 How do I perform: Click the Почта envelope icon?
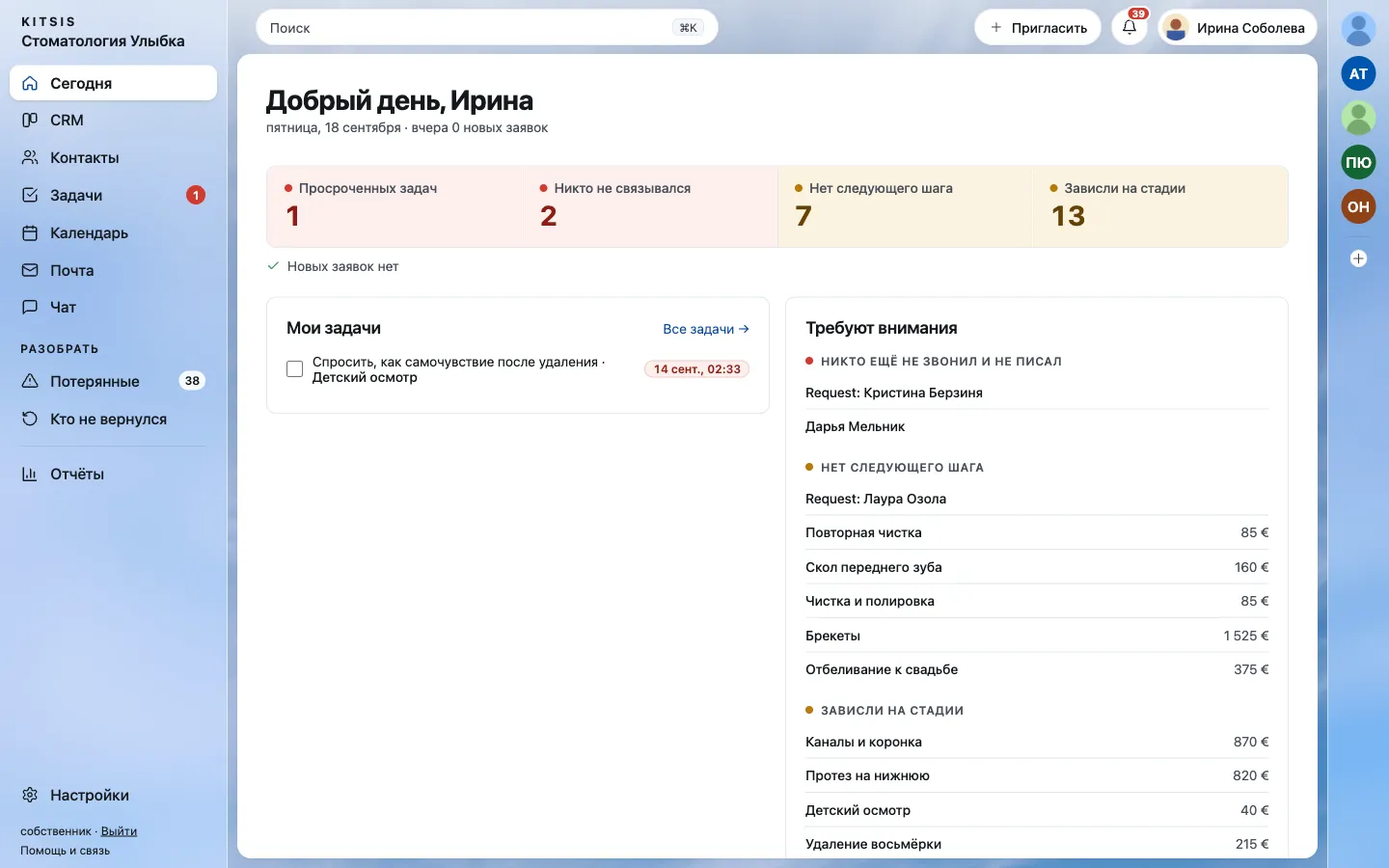pos(30,270)
